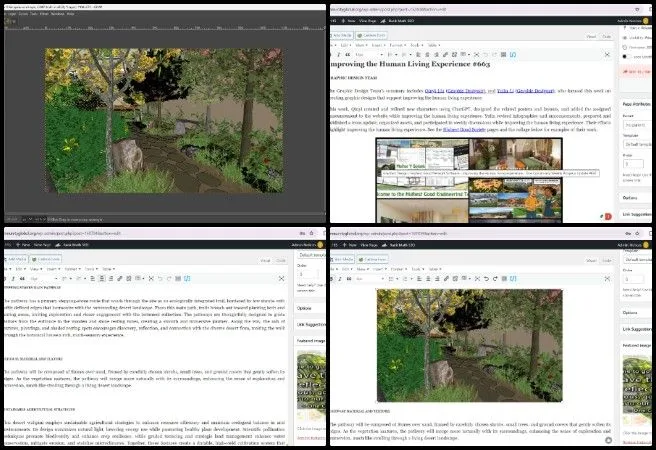Click Add Media button in bottom-left editor
The height and width of the screenshot is (450, 656).
[20, 258]
